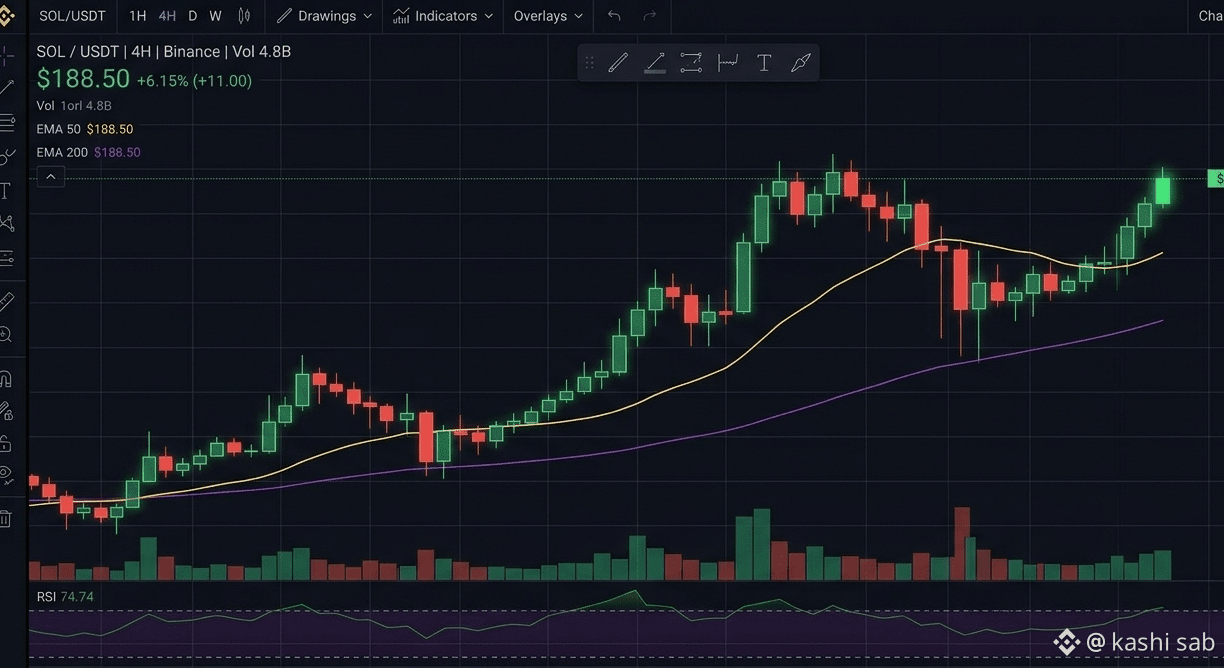Screen dimensions: 1224x668
Task: Switch to the 1H timeframe
Action: (138, 16)
